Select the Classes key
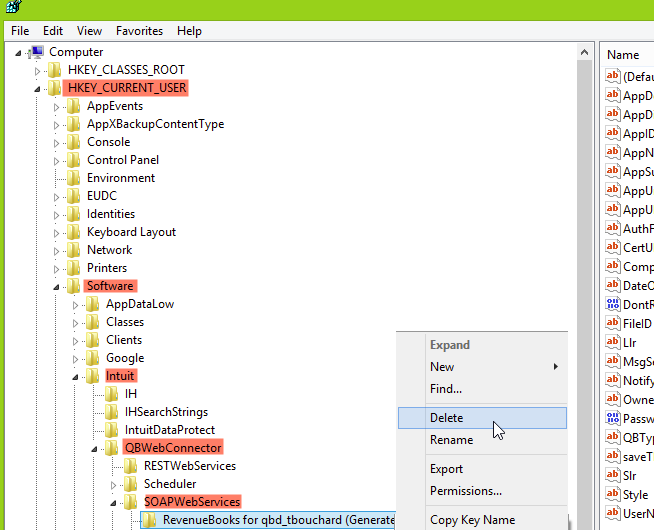Image resolution: width=654 pixels, height=530 pixels. tap(125, 322)
